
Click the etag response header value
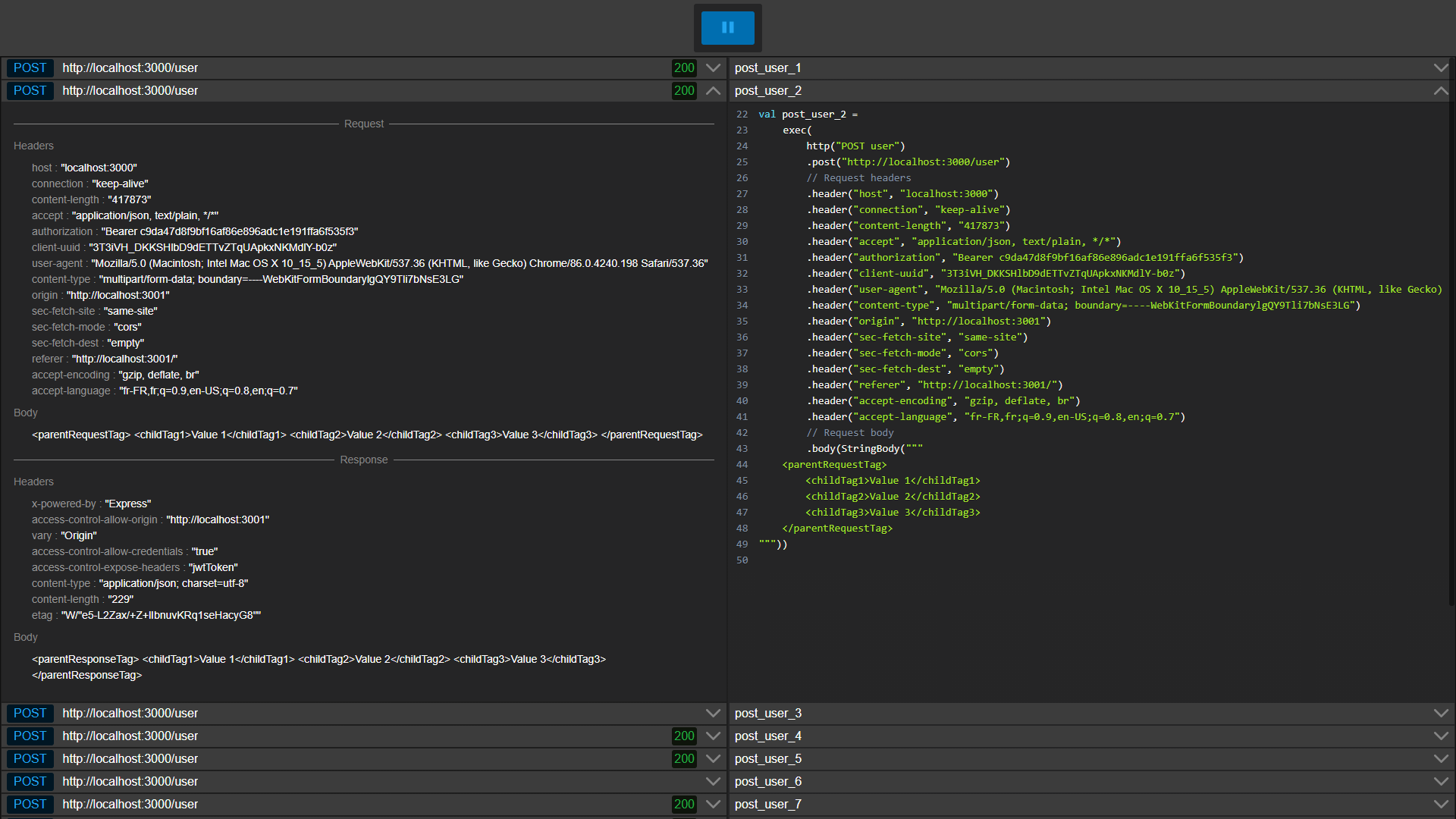(x=161, y=615)
